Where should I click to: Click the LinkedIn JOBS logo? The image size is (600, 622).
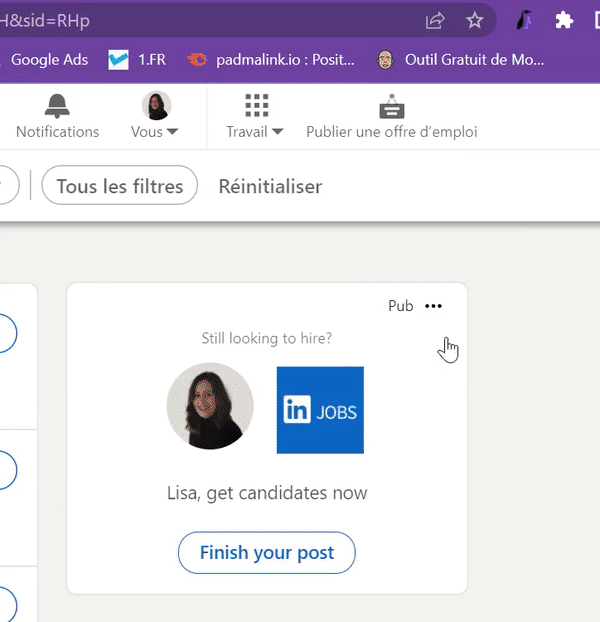[320, 410]
